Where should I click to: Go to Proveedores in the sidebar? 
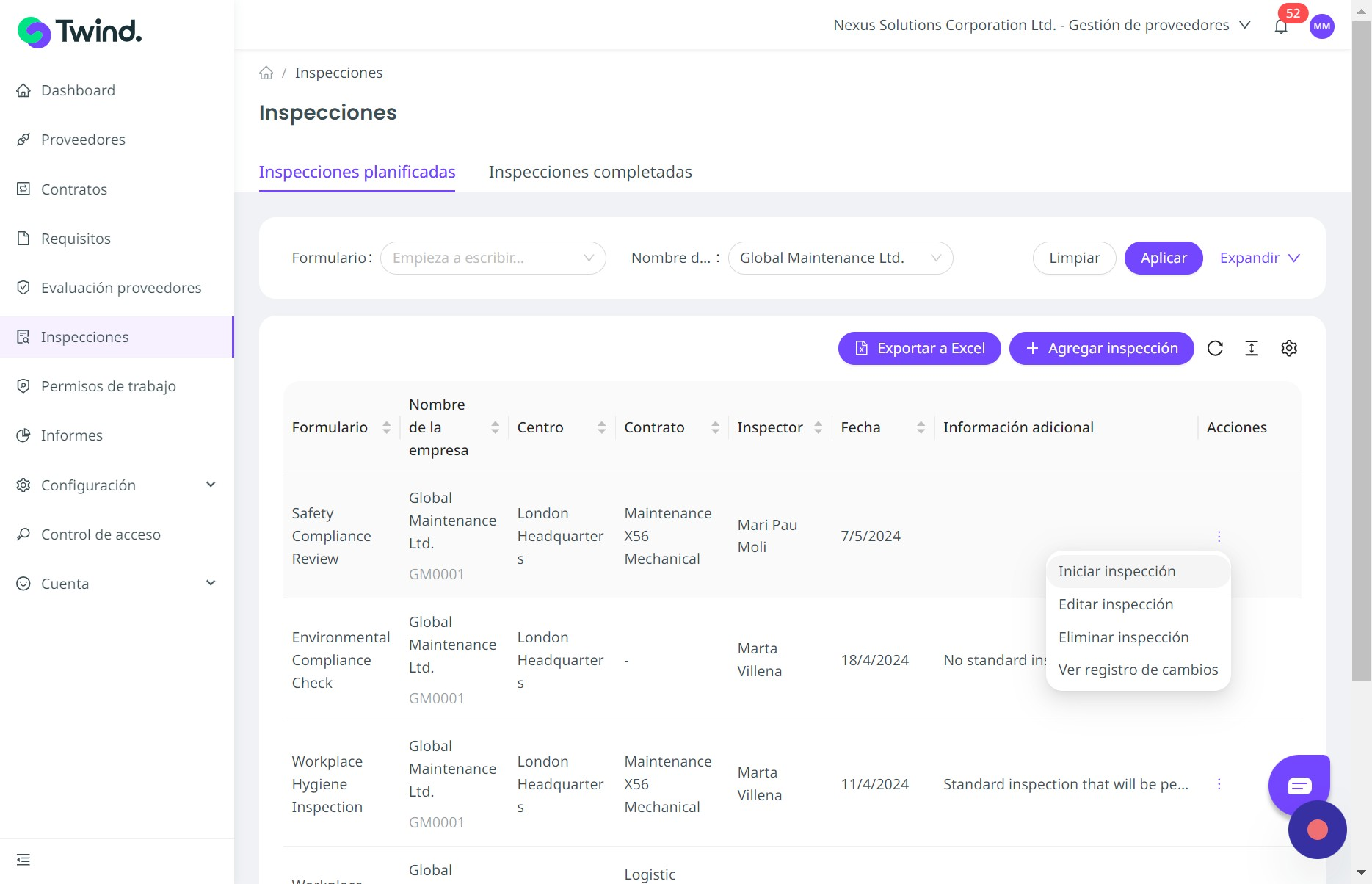click(x=83, y=140)
